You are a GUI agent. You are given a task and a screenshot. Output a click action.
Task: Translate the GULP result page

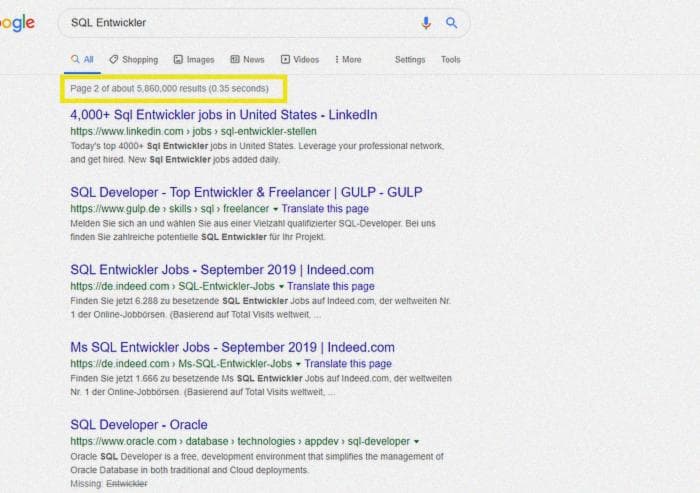click(325, 209)
